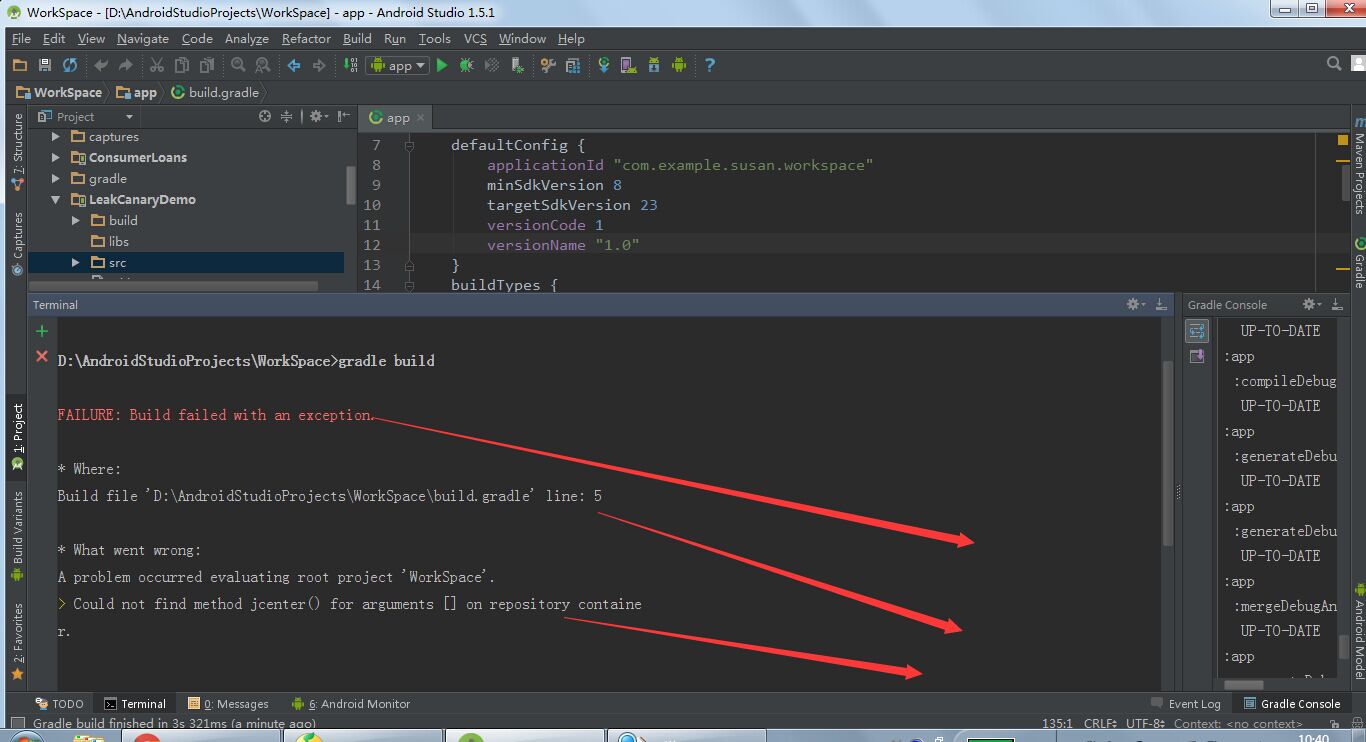
Task: Click the CRLF line separator selector
Action: 1100,723
